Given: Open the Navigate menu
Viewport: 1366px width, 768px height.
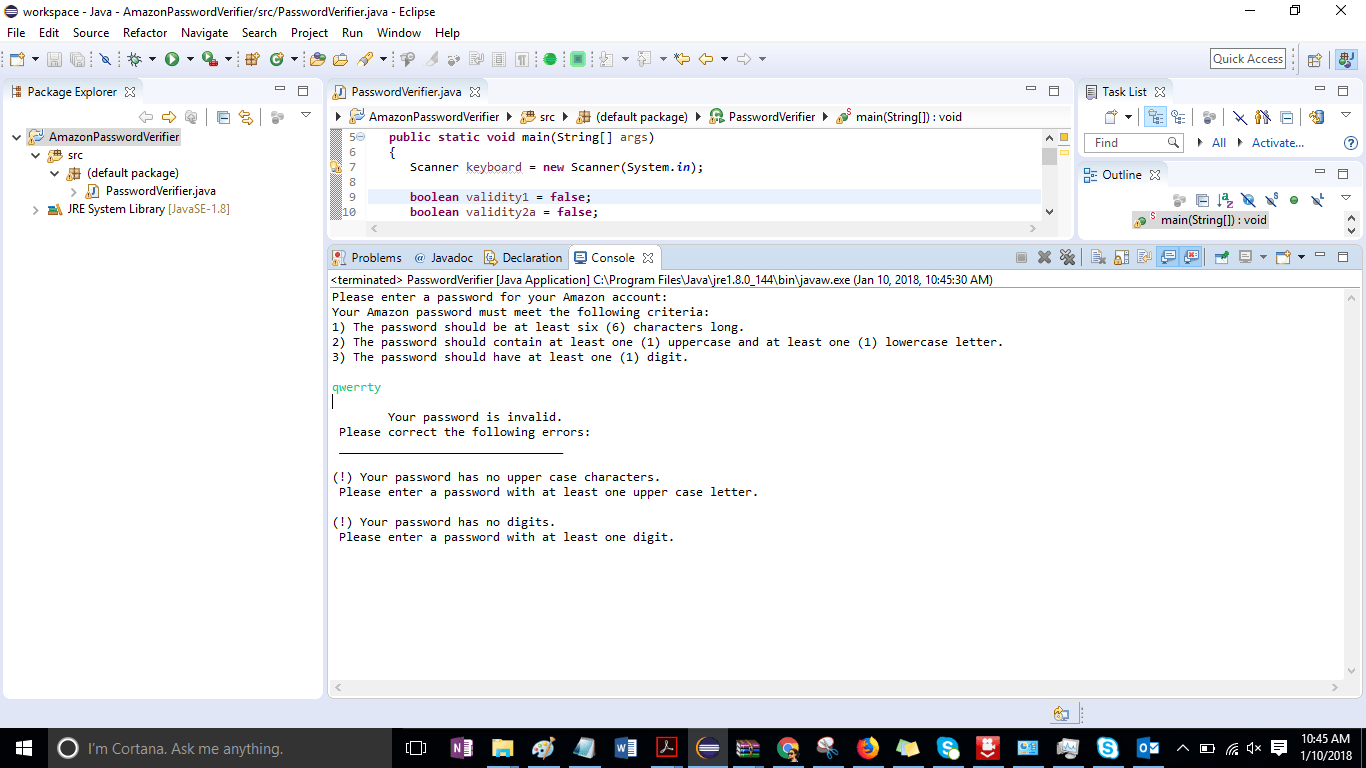Looking at the screenshot, I should [205, 33].
